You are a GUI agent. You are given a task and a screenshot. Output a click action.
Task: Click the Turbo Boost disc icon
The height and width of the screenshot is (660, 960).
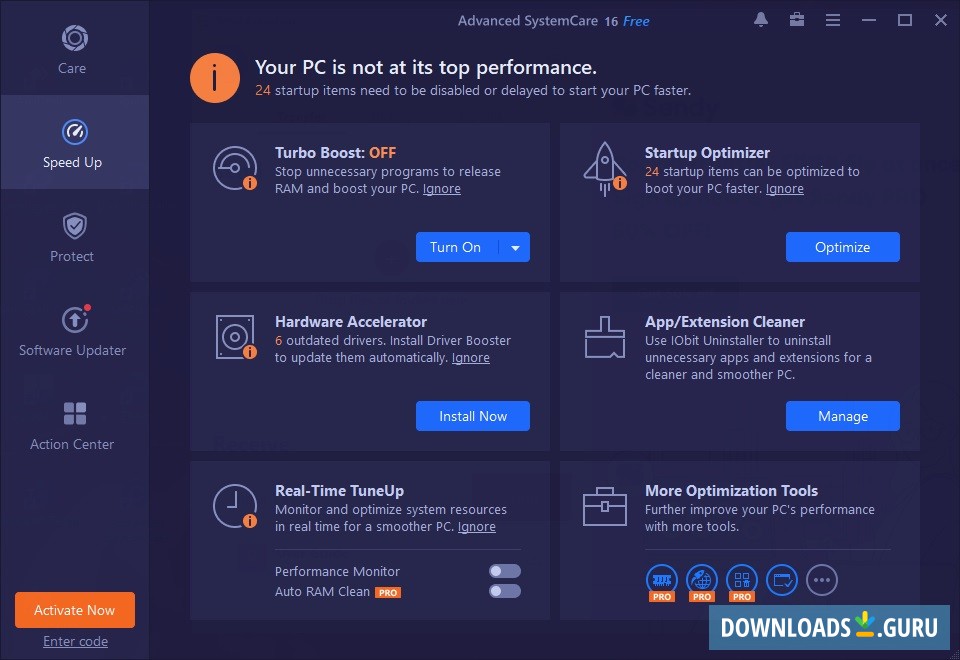[235, 168]
